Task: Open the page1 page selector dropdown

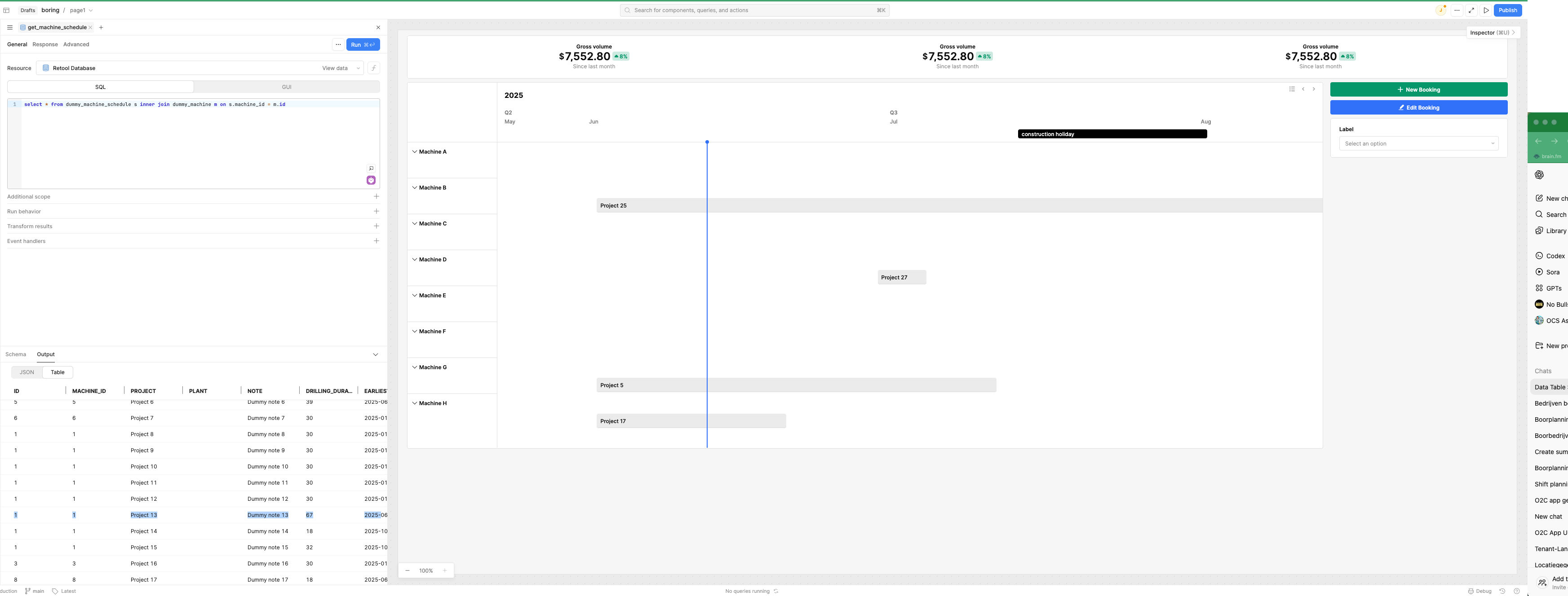Action: [x=81, y=10]
